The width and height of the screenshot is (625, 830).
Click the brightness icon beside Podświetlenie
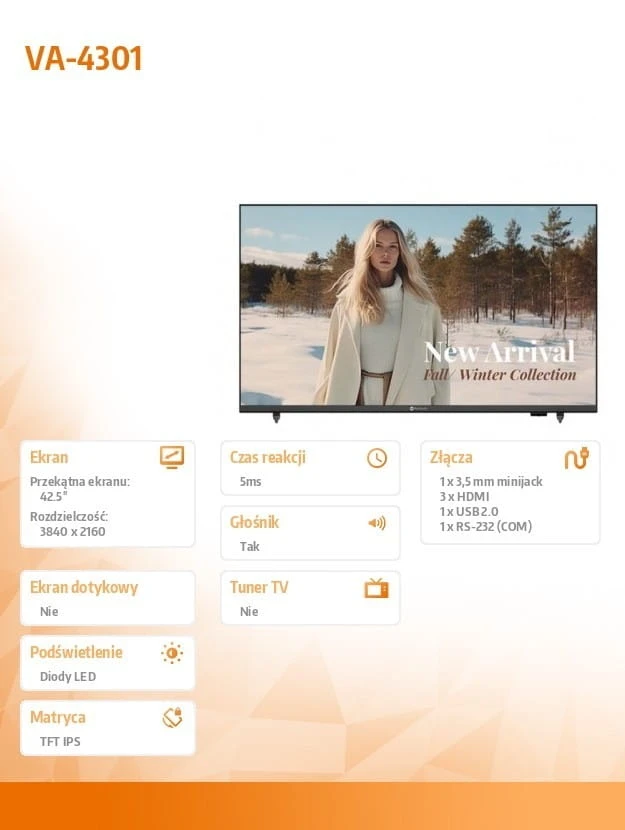pyautogui.click(x=172, y=653)
